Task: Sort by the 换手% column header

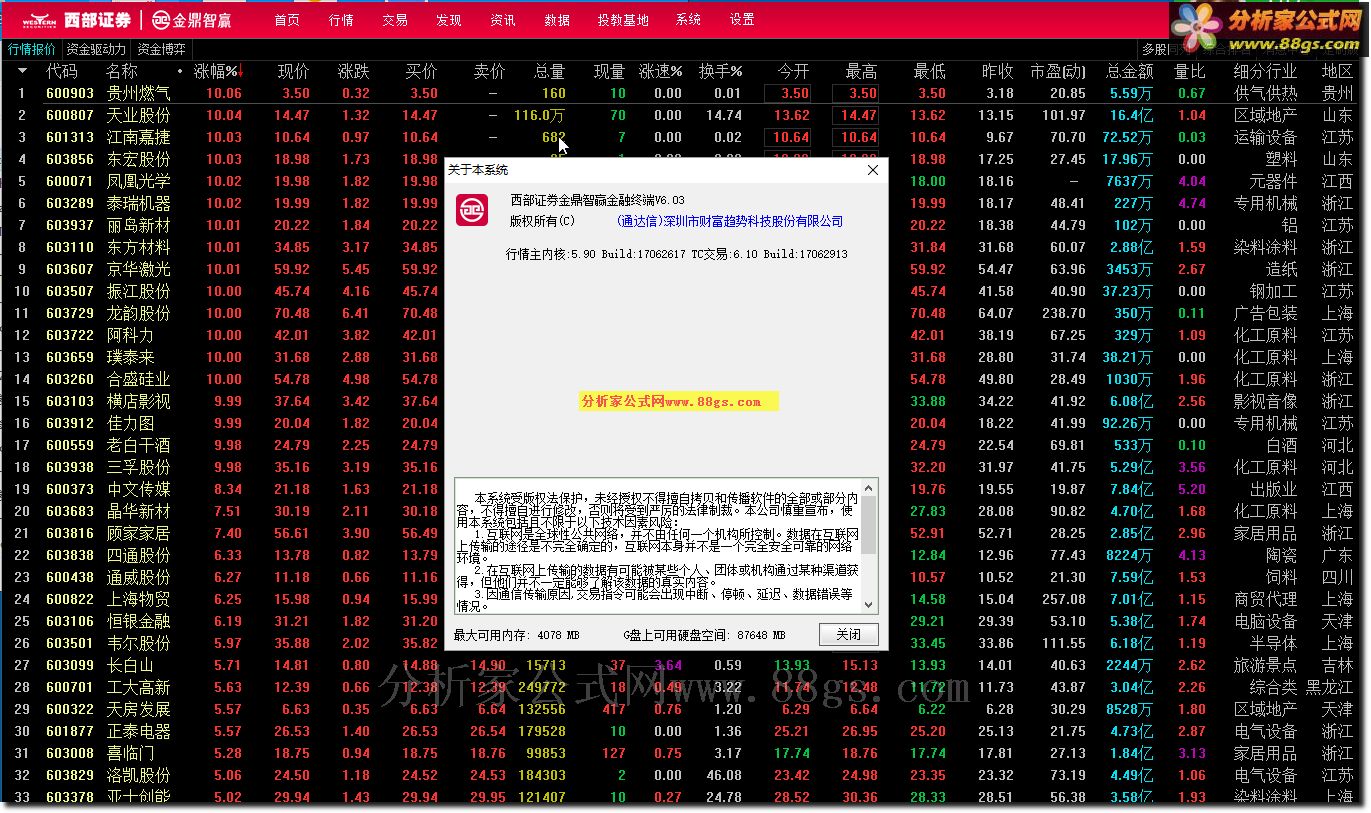Action: (x=721, y=71)
